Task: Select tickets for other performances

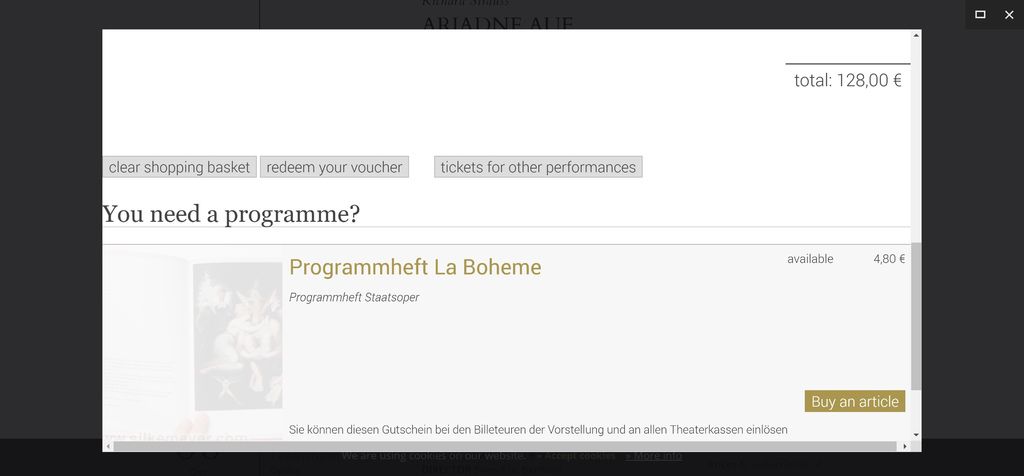Action: pyautogui.click(x=538, y=167)
